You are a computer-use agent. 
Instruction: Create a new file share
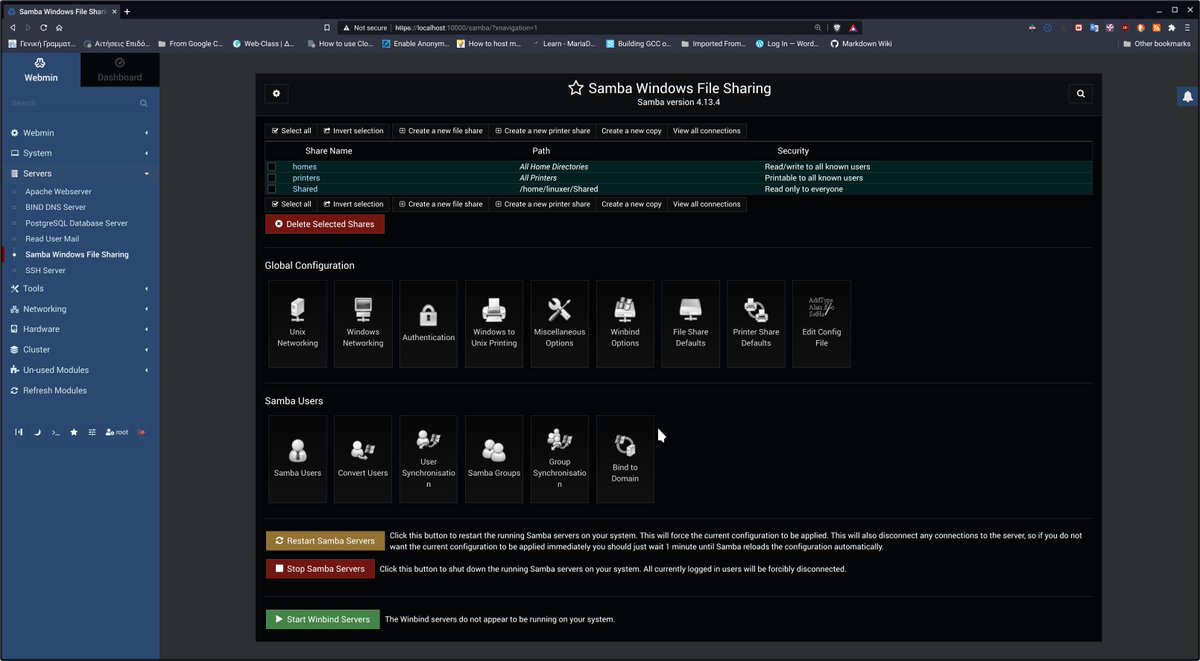pos(440,130)
